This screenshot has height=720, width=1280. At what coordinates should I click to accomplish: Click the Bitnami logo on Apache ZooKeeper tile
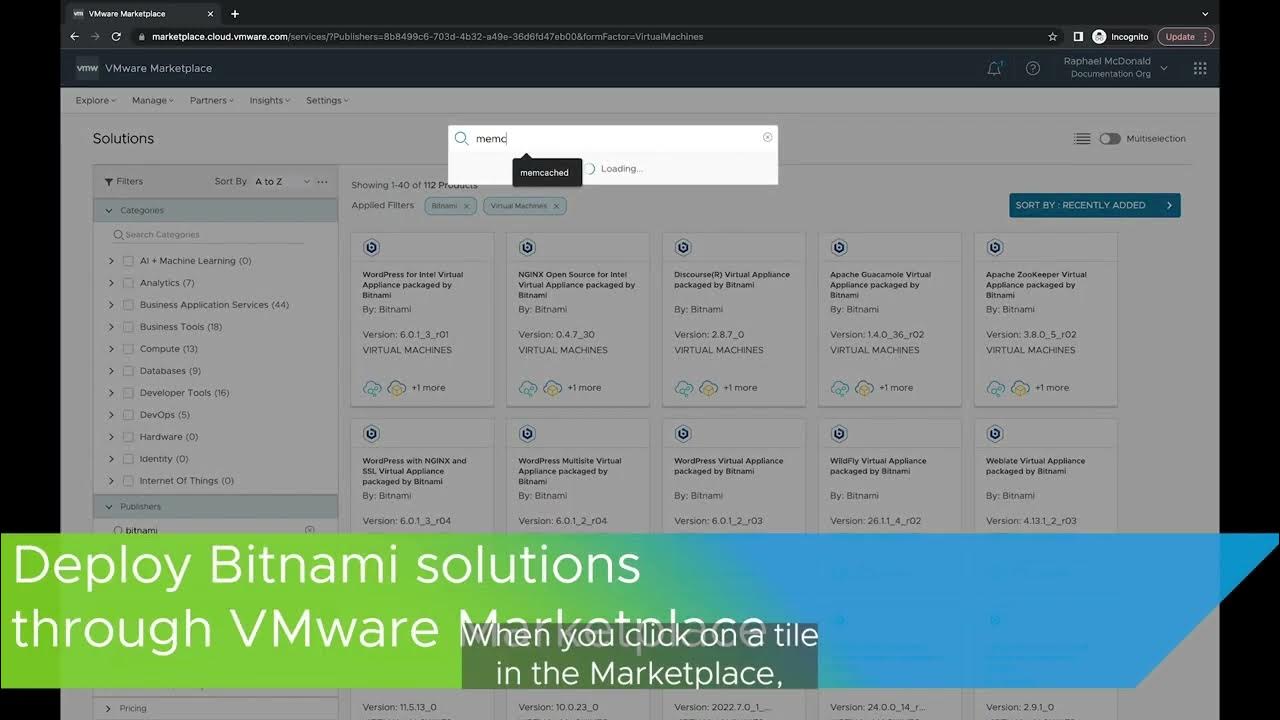click(995, 248)
